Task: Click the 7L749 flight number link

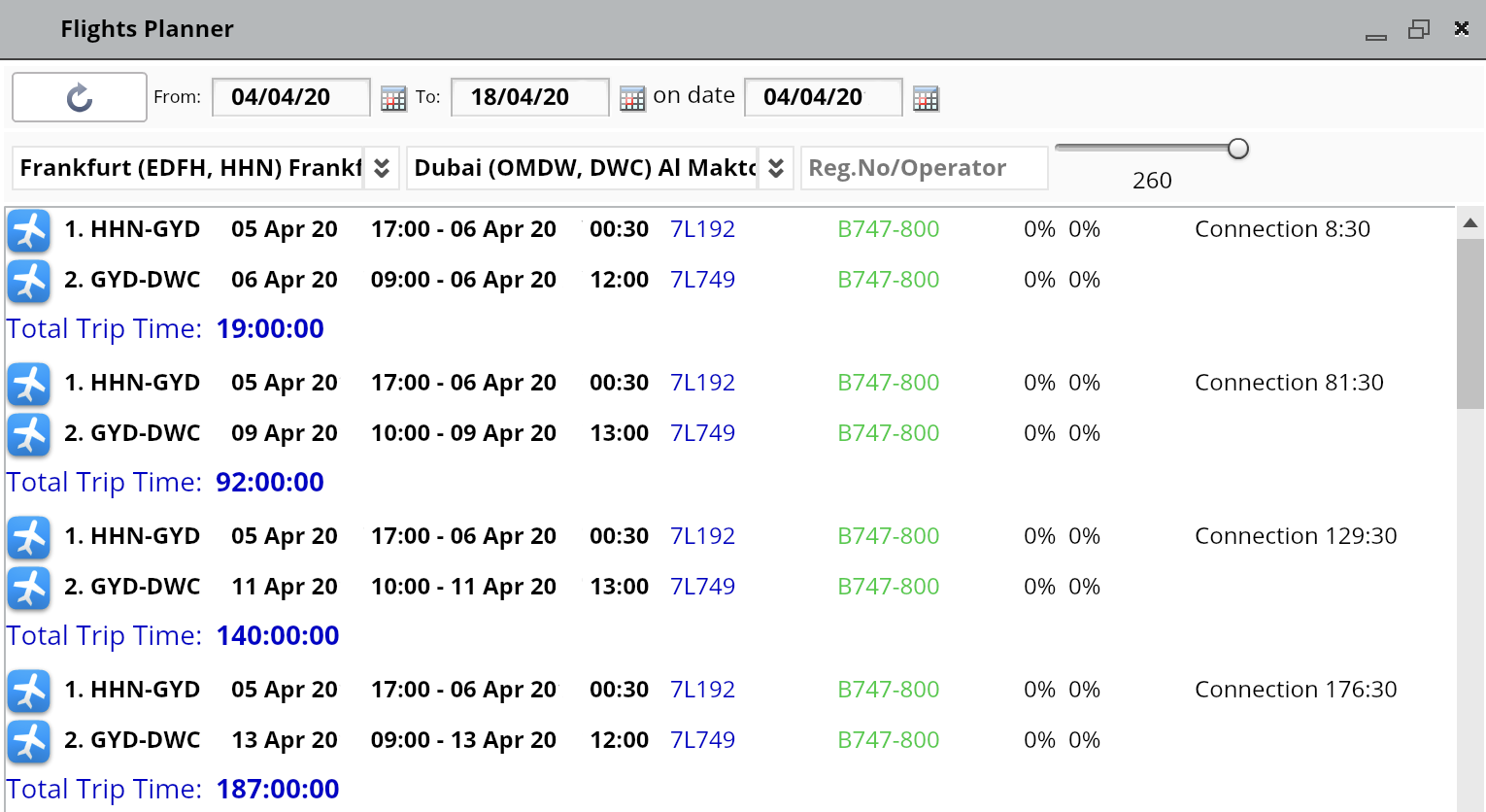Action: click(x=702, y=280)
